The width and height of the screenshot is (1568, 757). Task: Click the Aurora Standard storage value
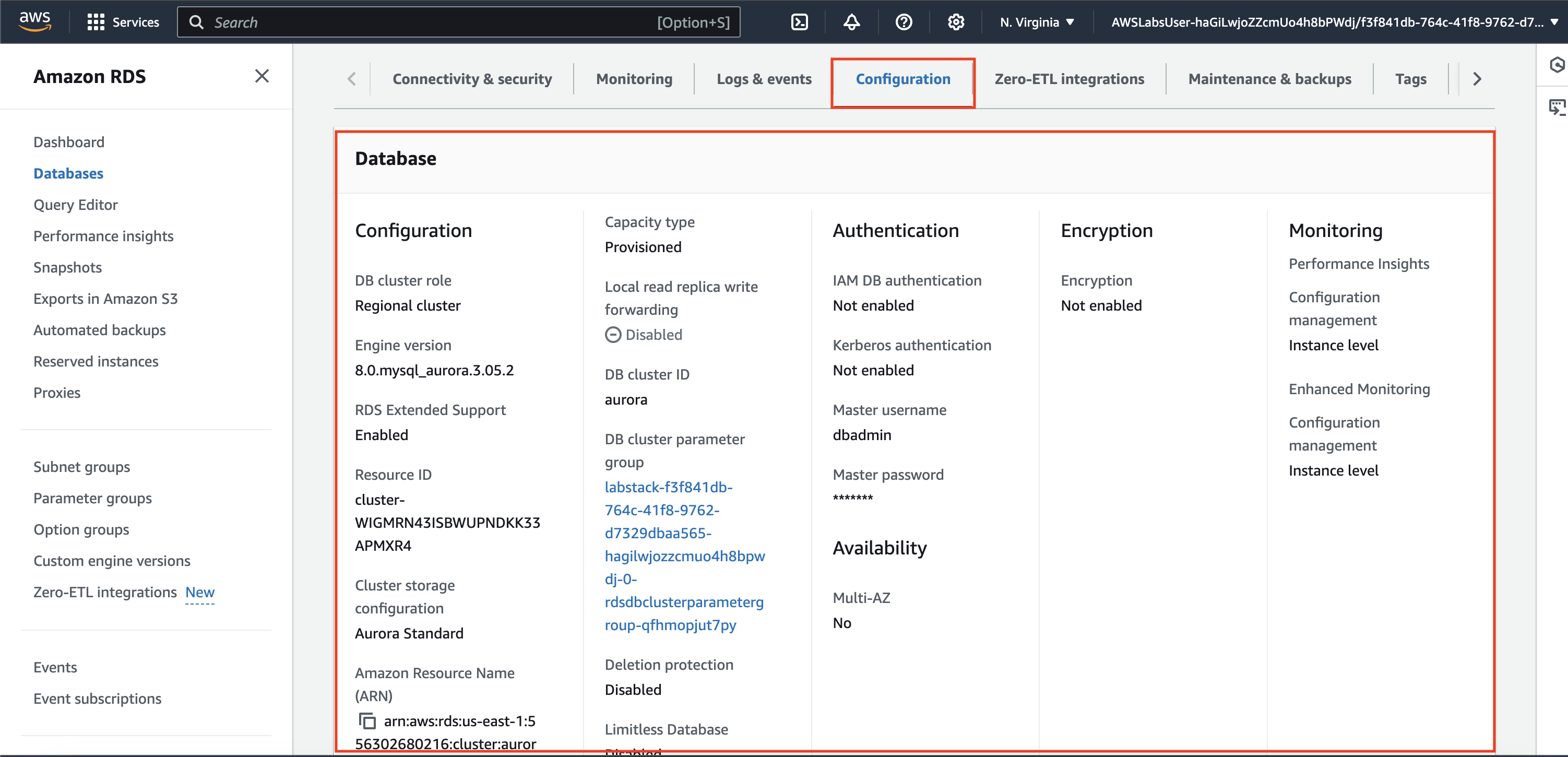tap(409, 633)
